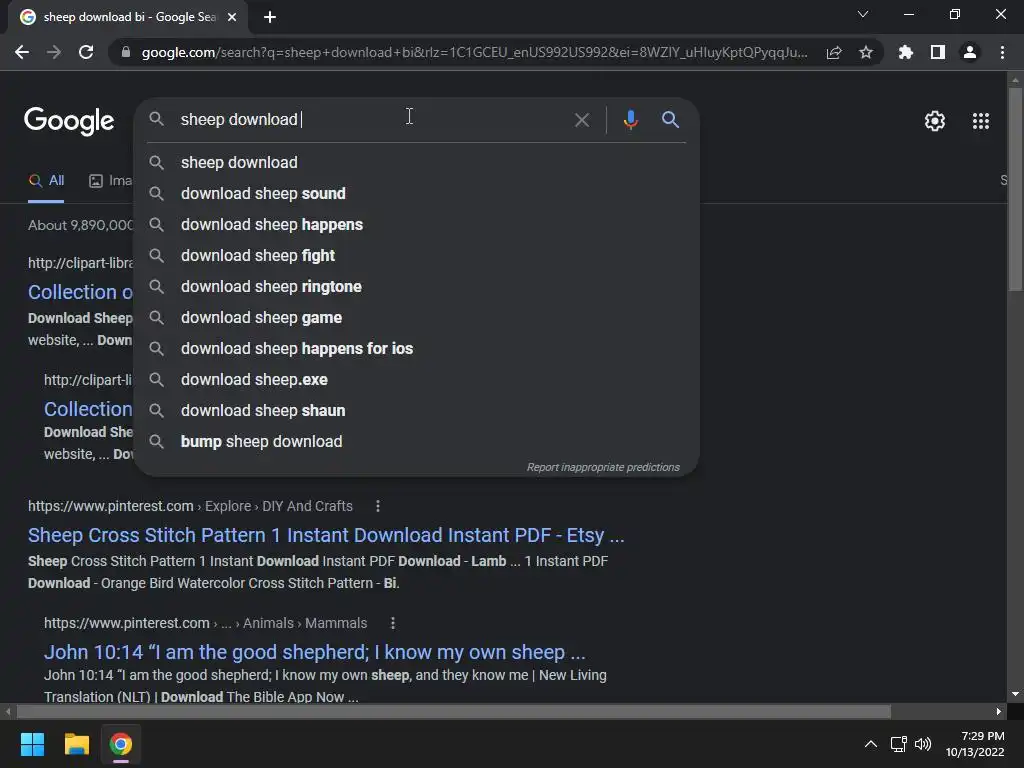
Task: Open a new tab with plus button
Action: [x=270, y=17]
